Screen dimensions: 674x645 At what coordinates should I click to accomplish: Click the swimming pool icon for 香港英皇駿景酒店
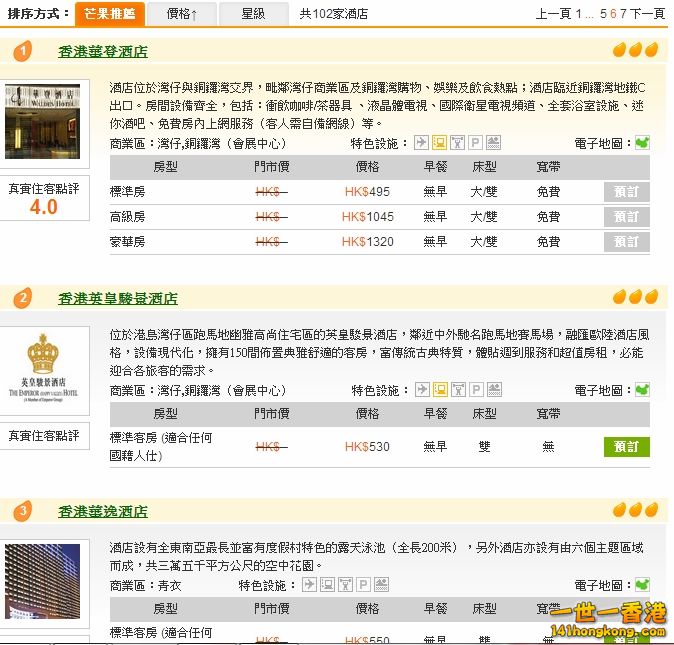click(494, 390)
